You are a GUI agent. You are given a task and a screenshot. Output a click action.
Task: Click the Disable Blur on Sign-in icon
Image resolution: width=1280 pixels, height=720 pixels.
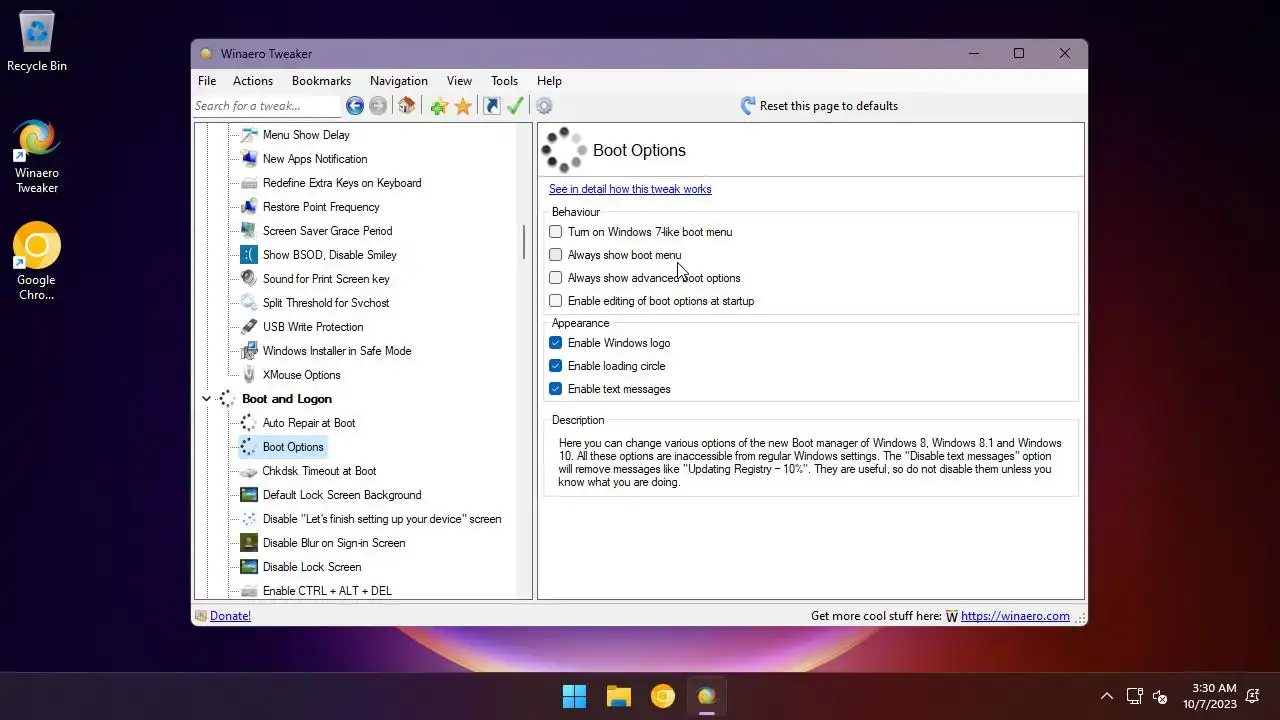[x=249, y=543]
